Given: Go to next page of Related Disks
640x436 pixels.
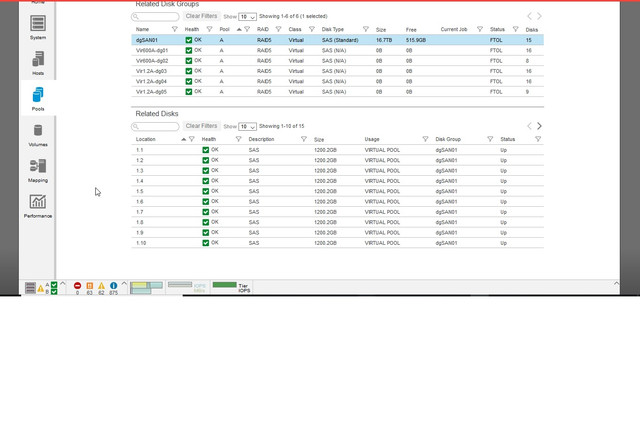Looking at the screenshot, I should click(x=539, y=126).
